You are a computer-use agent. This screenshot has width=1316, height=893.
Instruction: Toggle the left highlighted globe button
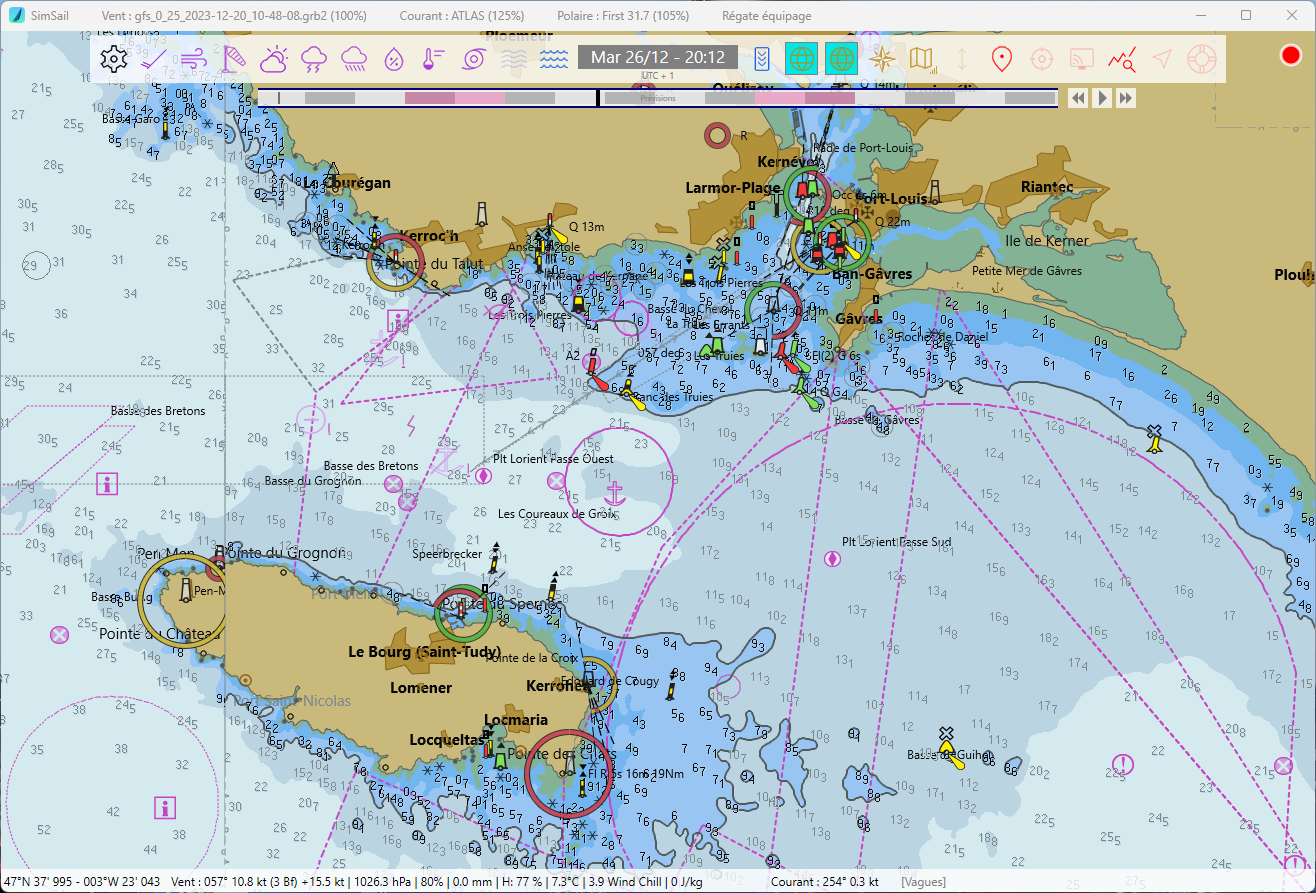point(801,59)
